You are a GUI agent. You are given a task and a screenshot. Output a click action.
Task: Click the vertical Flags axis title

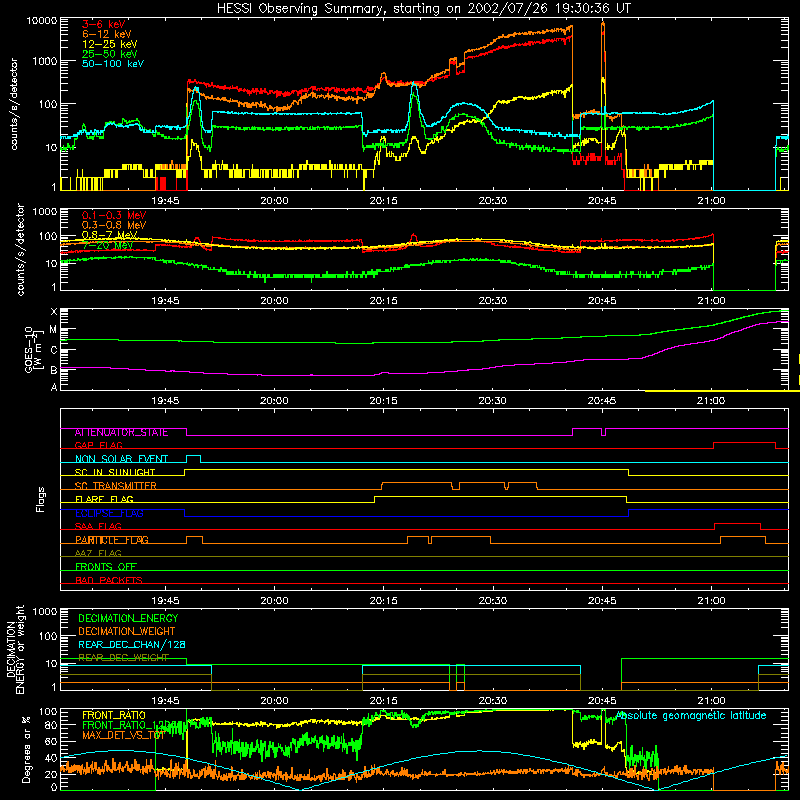pyautogui.click(x=41, y=499)
